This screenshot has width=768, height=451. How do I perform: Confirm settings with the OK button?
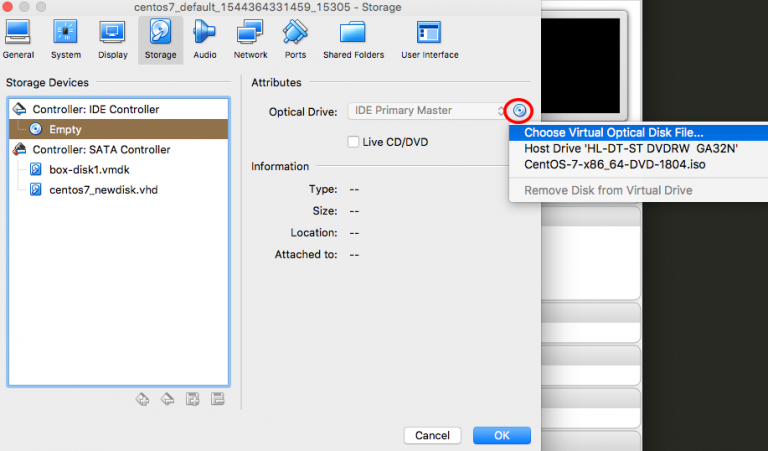click(x=501, y=435)
